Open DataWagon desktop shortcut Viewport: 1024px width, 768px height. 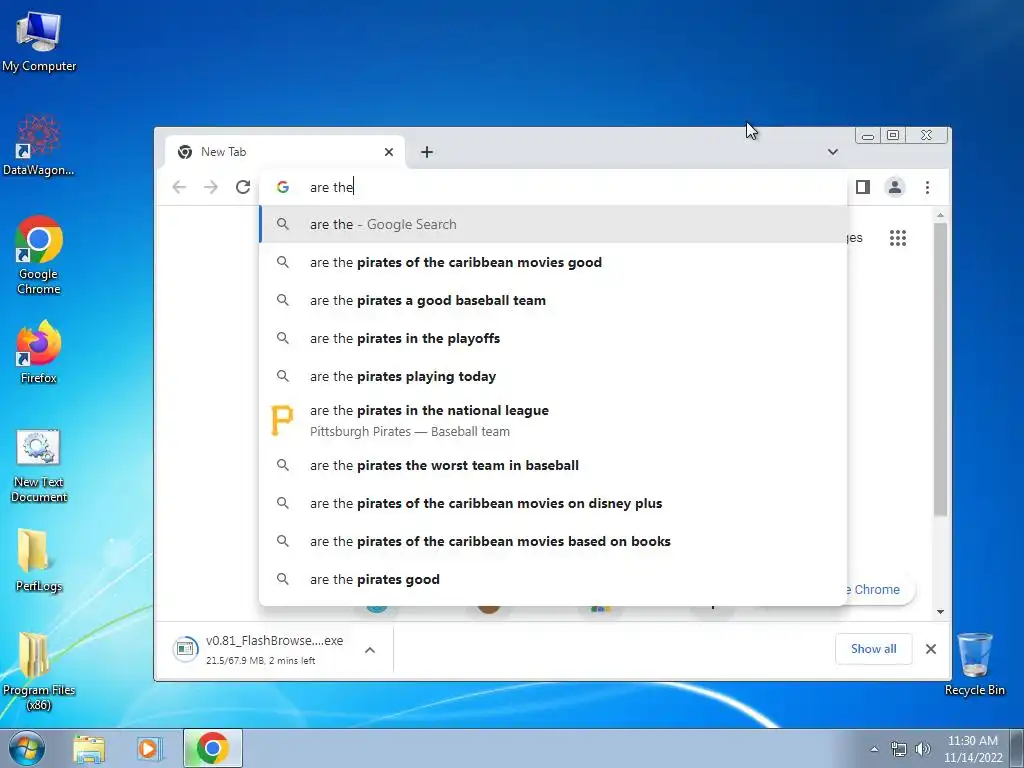(x=39, y=145)
